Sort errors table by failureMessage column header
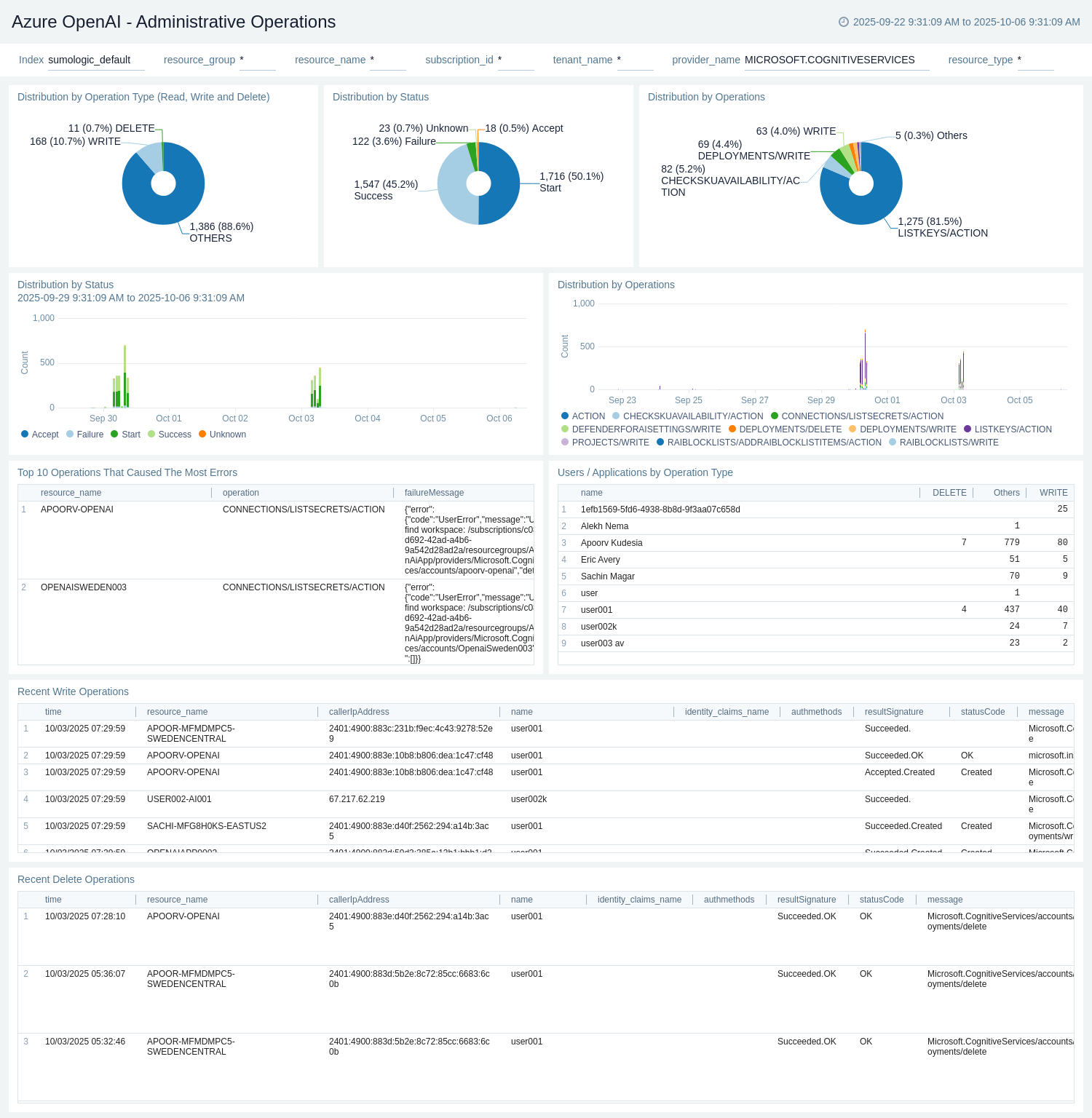The width and height of the screenshot is (1092, 1118). click(434, 493)
